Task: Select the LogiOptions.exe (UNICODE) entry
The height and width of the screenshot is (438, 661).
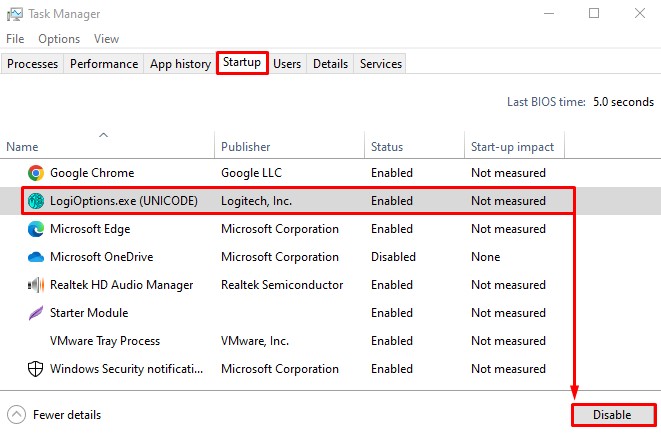Action: click(x=124, y=201)
